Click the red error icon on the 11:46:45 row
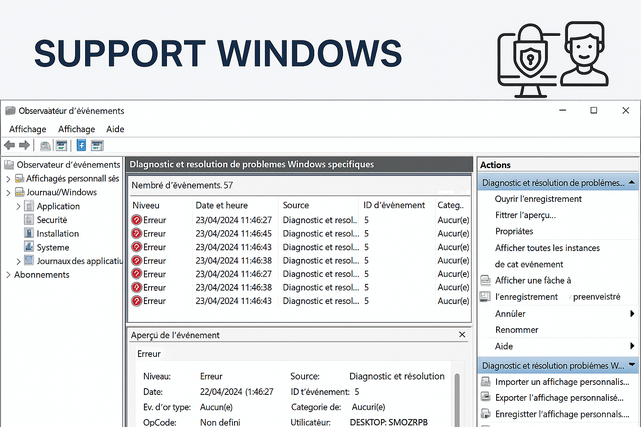Screen dimensions: 641x427 tap(137, 234)
